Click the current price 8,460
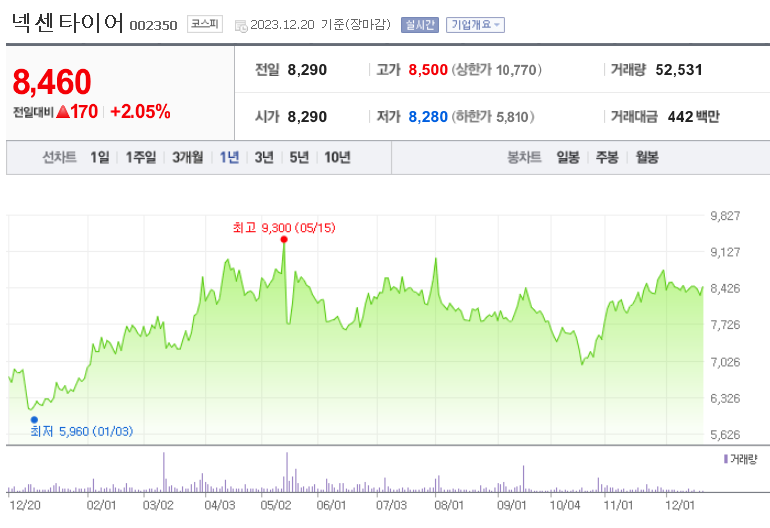770x528 pixels. point(52,82)
